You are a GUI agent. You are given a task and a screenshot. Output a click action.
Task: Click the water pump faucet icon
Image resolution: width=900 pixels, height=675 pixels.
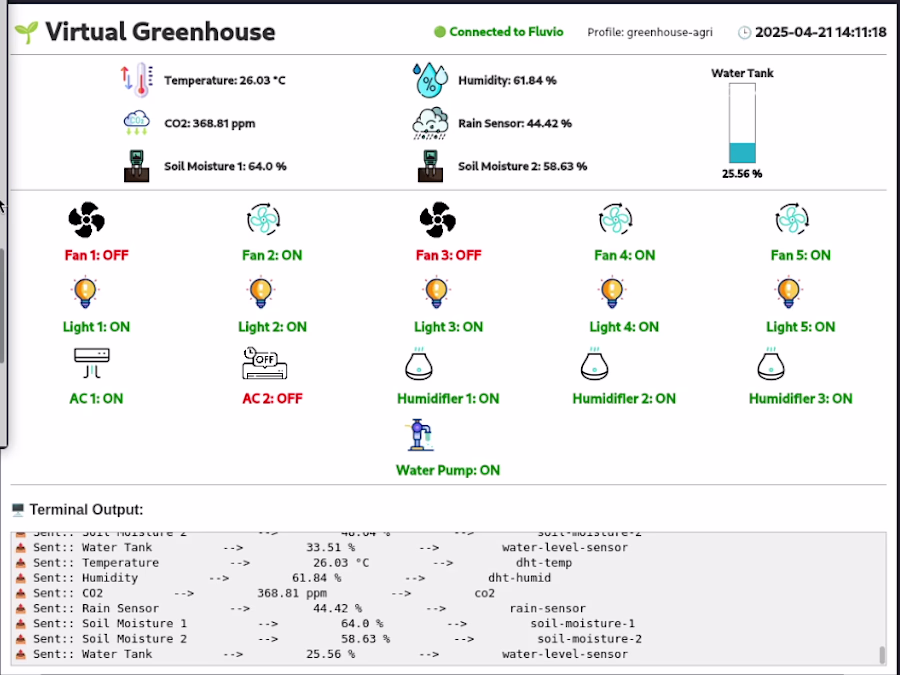click(x=420, y=435)
